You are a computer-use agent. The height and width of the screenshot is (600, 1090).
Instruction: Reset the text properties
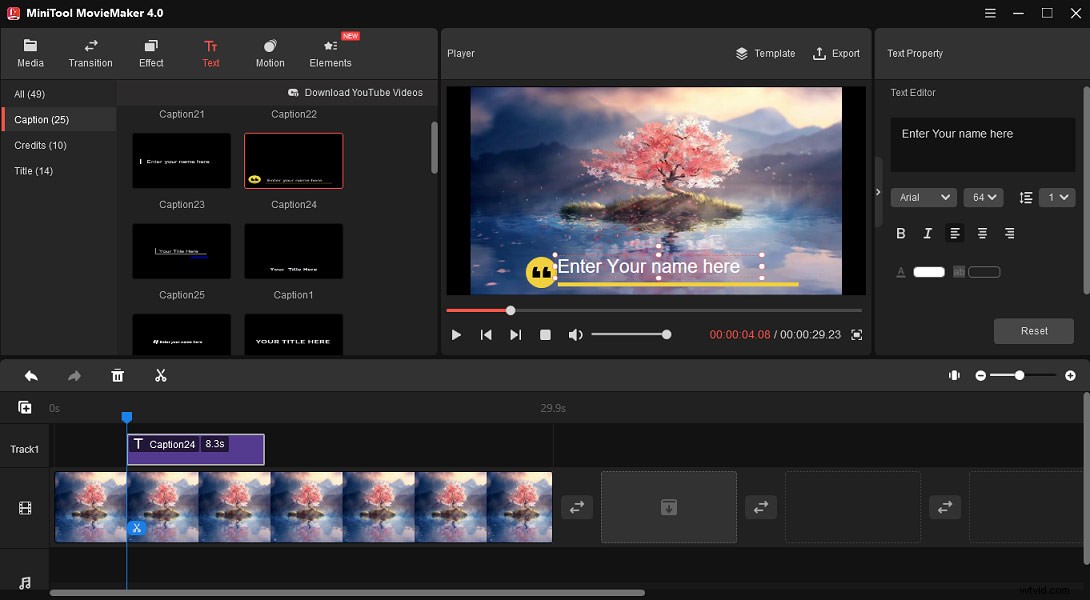coord(1033,330)
